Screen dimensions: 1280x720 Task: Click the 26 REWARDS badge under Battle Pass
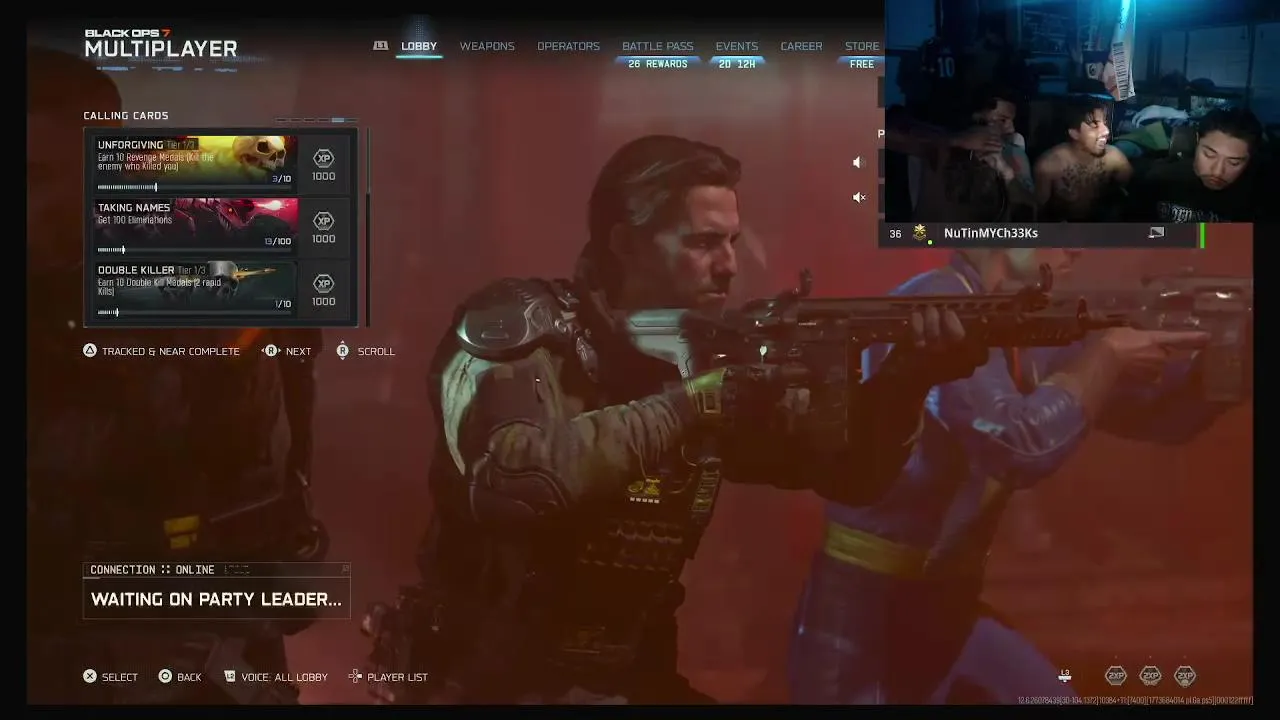point(657,64)
